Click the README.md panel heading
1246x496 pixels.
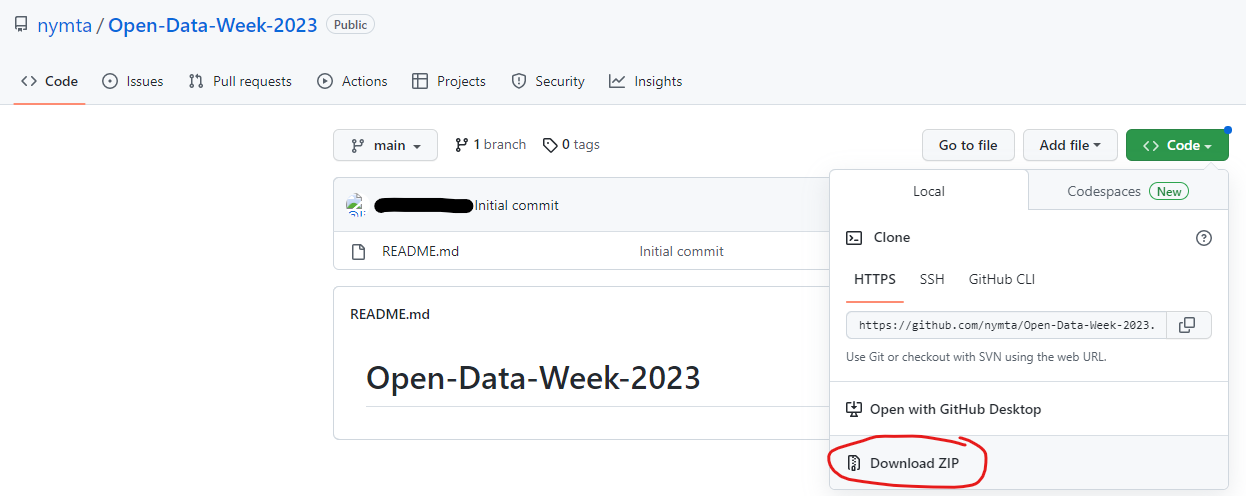pyautogui.click(x=390, y=314)
